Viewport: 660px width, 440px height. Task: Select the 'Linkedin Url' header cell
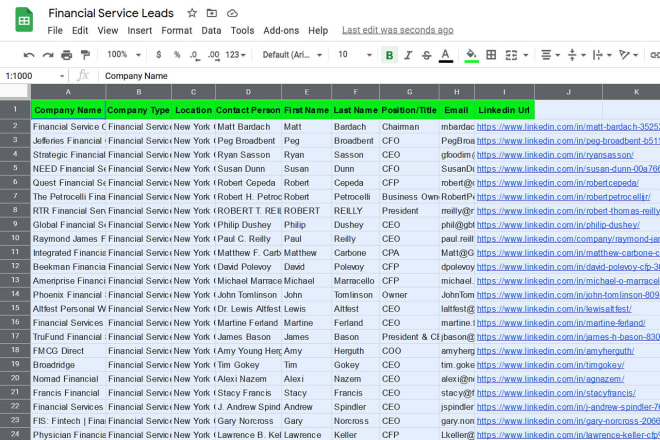(x=504, y=110)
